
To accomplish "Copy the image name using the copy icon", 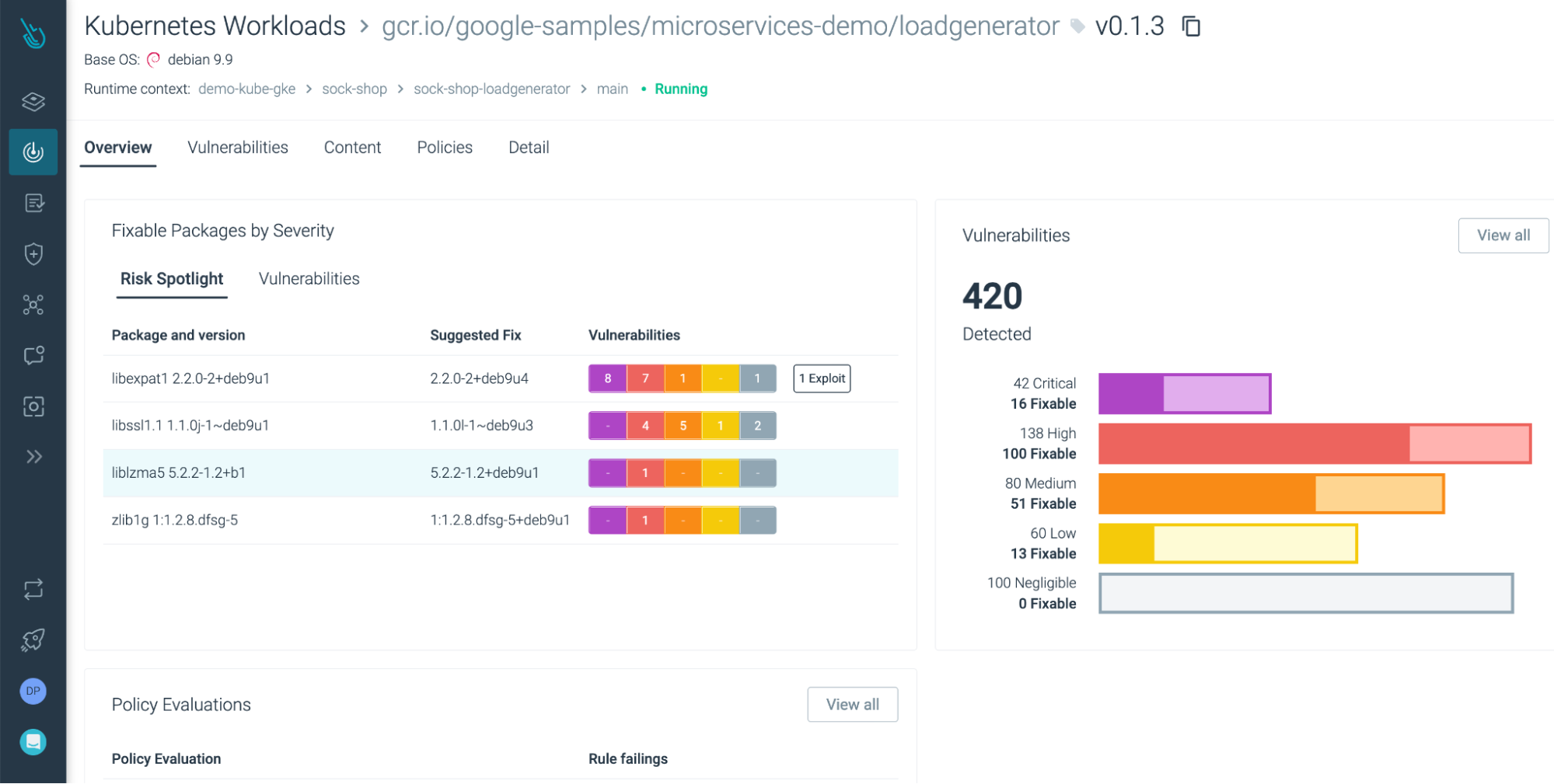I will coord(1191,26).
